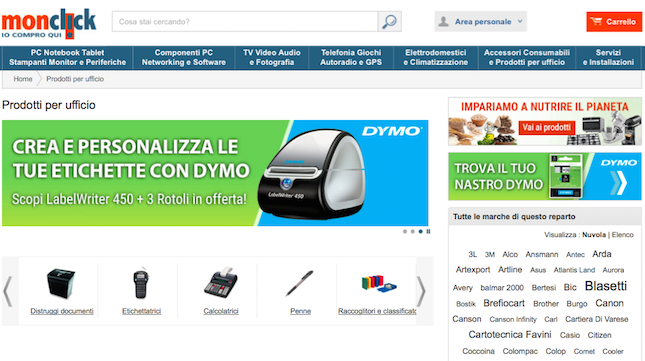Select the Etichettatrici label maker icon
Screen dimensions: 645x361
(141, 283)
